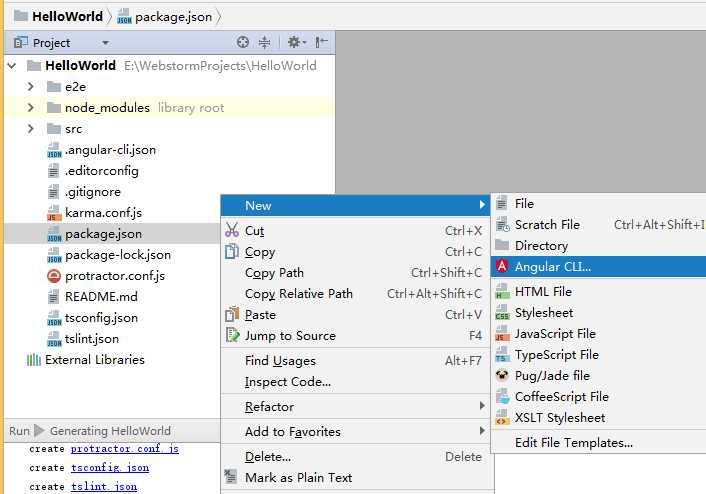Open tslint.json link in Run output
Screen dimensions: 706x494
(x=104, y=487)
